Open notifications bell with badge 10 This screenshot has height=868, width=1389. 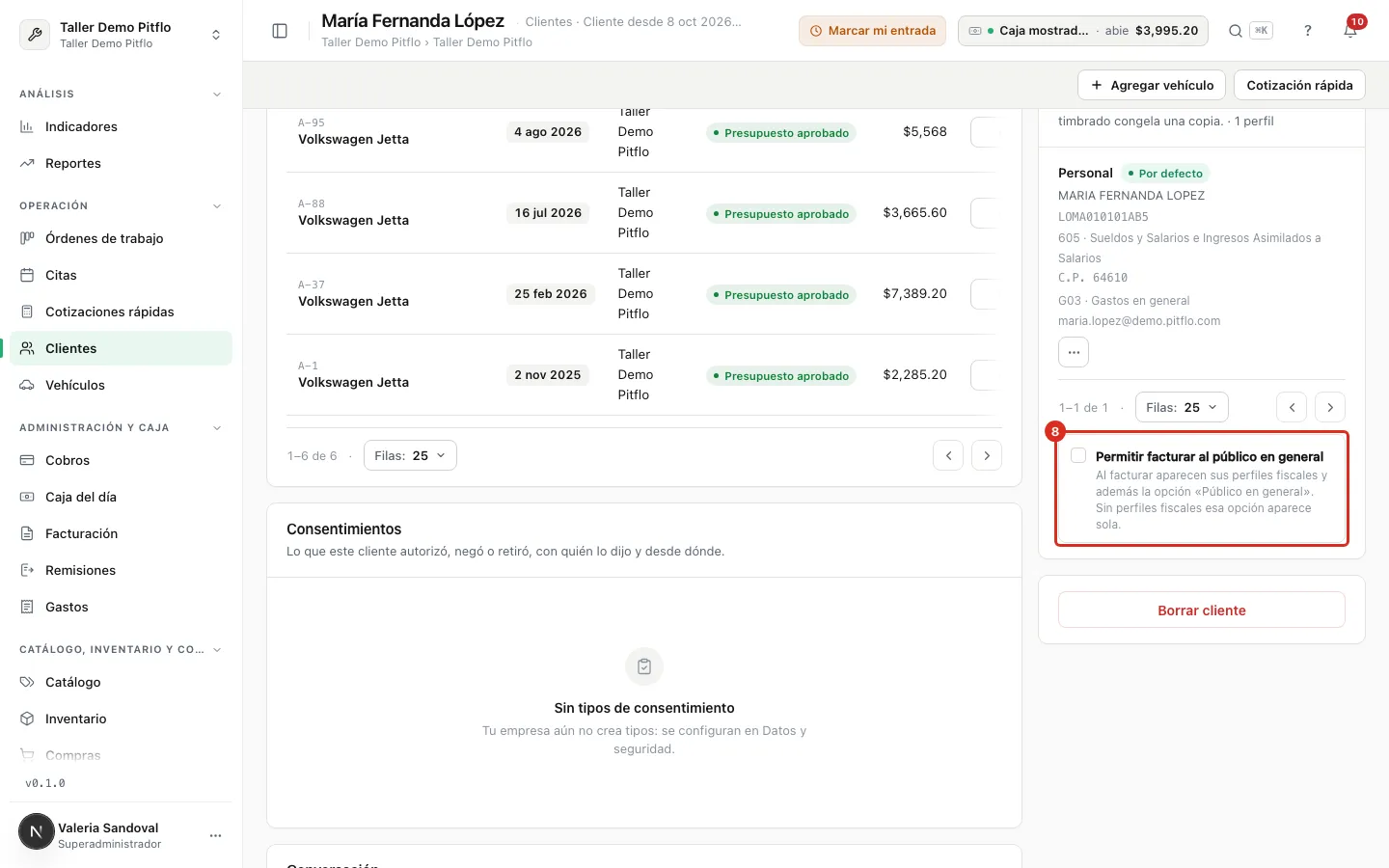coord(1350,31)
